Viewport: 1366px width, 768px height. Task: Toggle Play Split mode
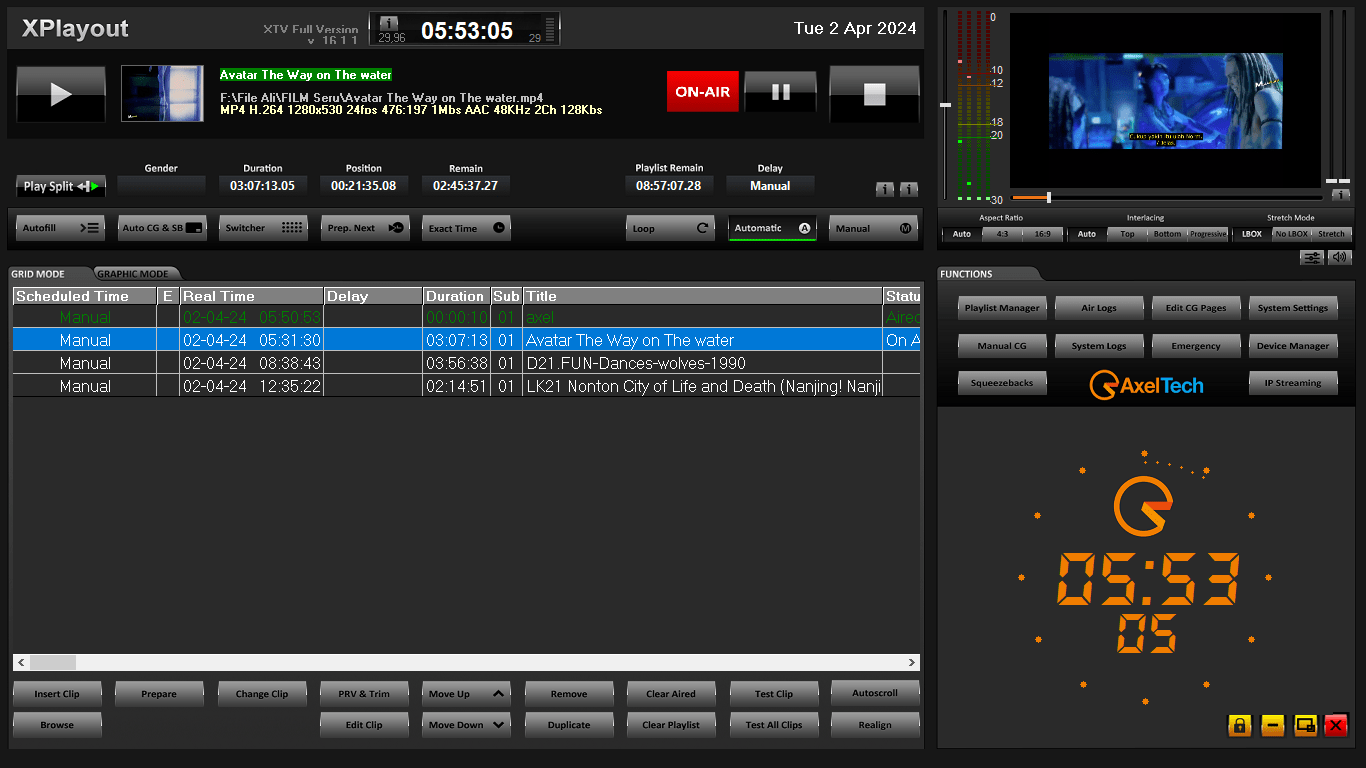(61, 186)
